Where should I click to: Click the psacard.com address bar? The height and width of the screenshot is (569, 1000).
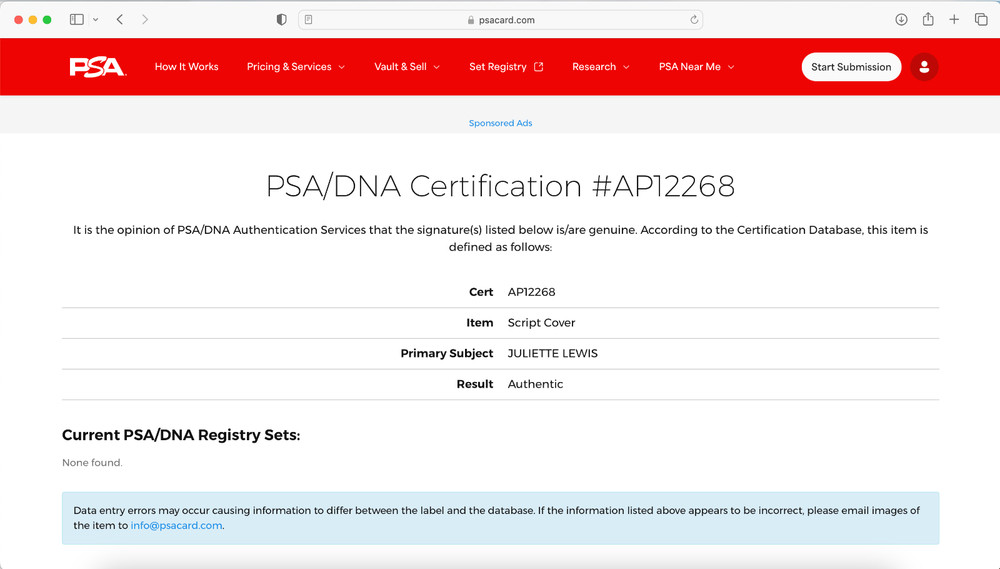[x=501, y=20]
